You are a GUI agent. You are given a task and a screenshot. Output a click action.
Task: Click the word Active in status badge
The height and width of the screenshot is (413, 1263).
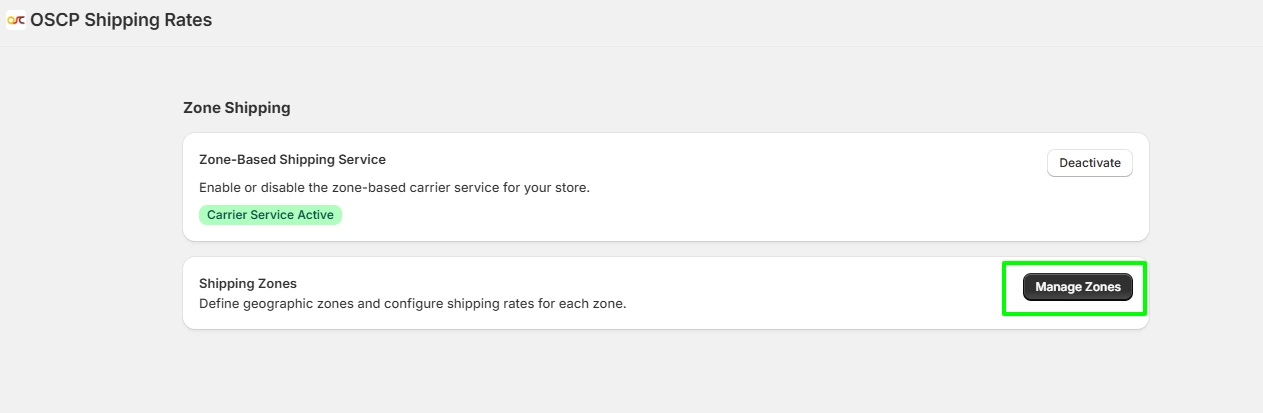tap(317, 215)
